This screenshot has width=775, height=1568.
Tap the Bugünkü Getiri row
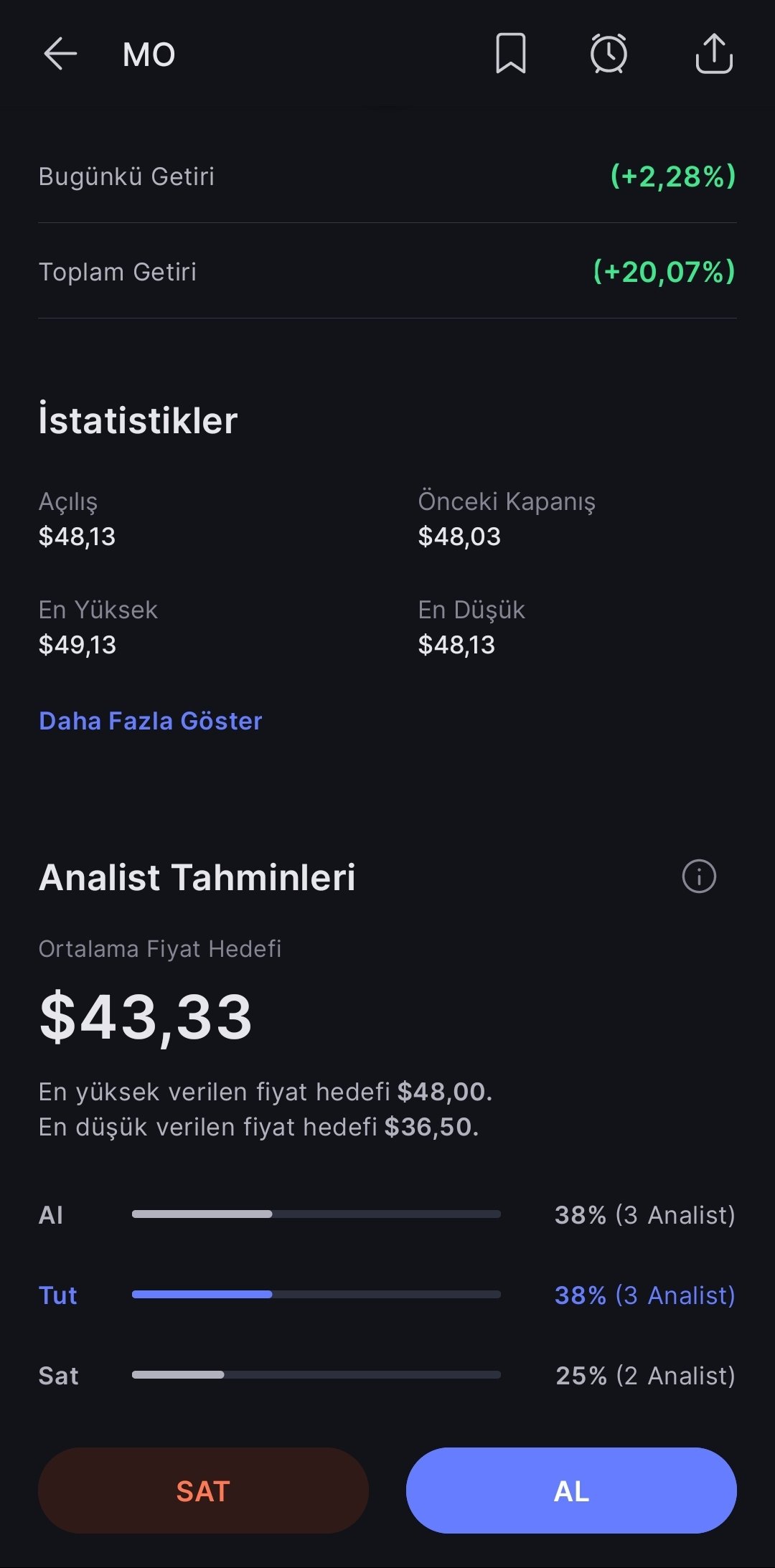[x=387, y=176]
